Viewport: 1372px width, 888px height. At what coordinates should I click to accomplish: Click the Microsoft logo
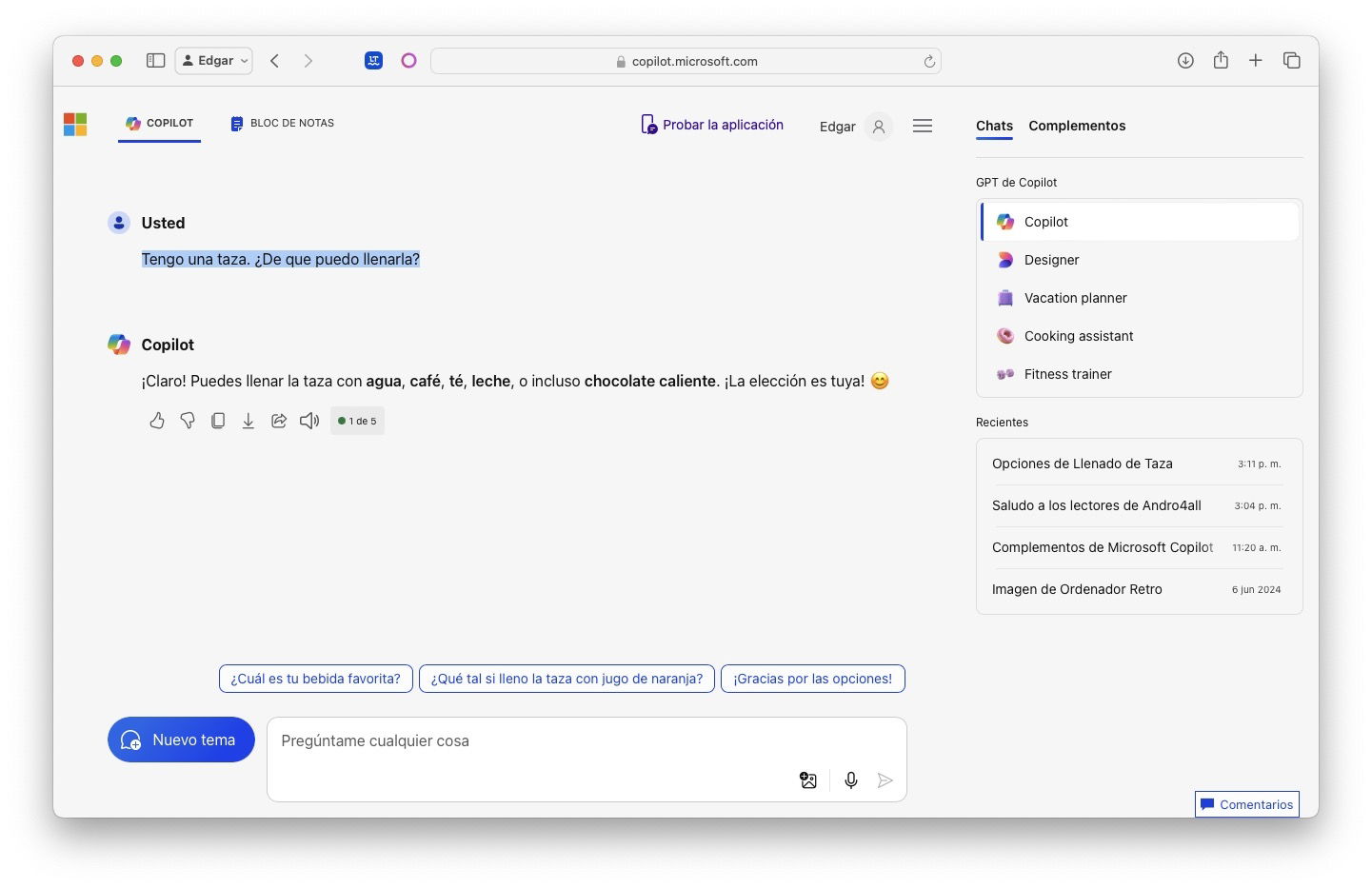pos(75,125)
